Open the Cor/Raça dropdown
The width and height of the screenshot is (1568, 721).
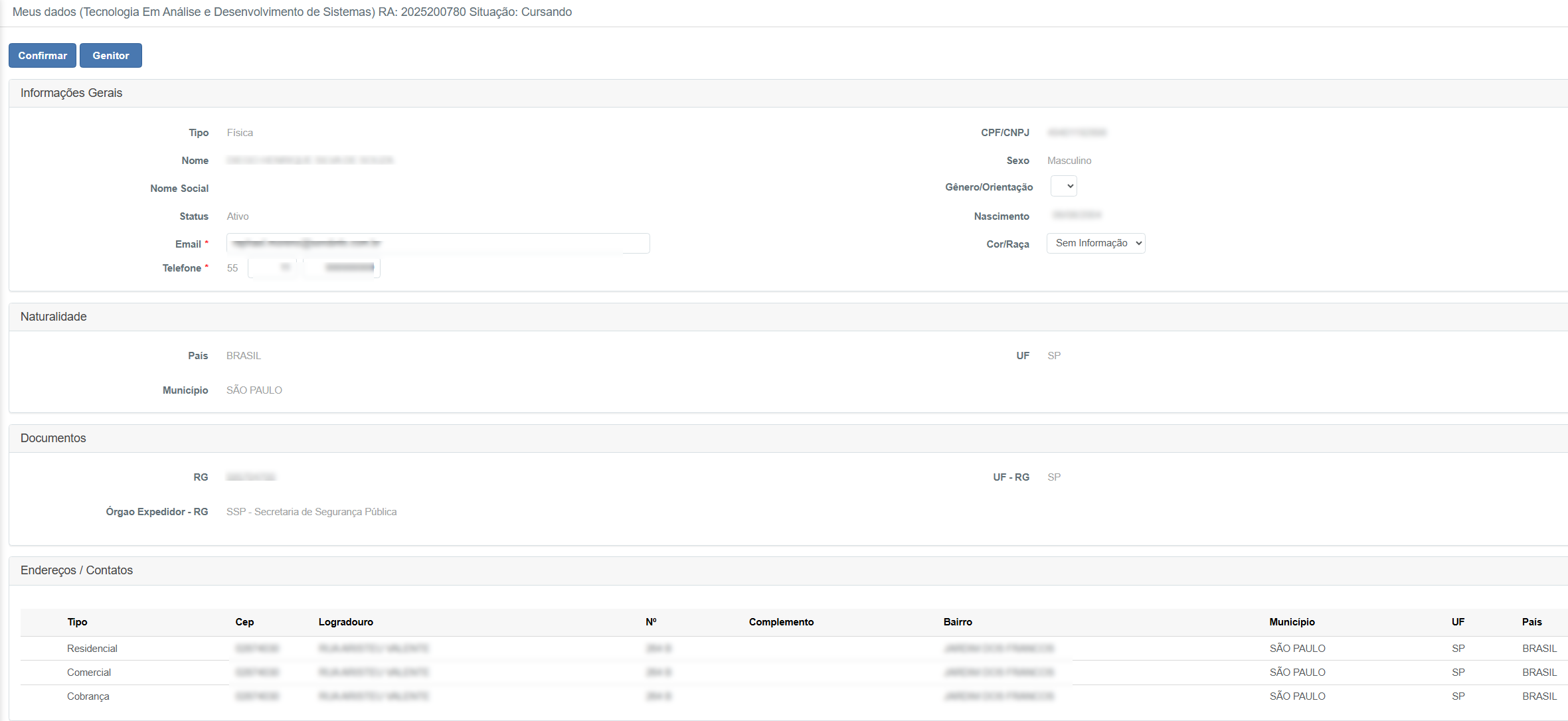click(x=1096, y=244)
